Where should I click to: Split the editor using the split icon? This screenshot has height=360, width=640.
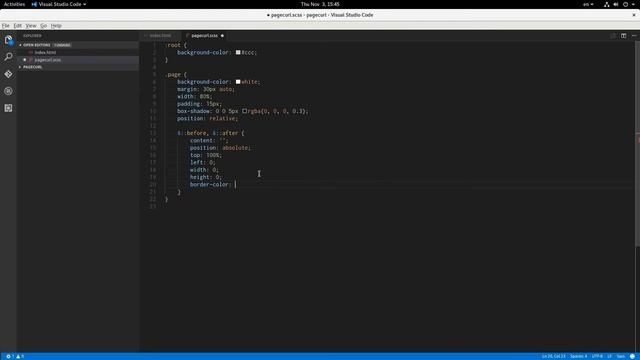pos(623,36)
